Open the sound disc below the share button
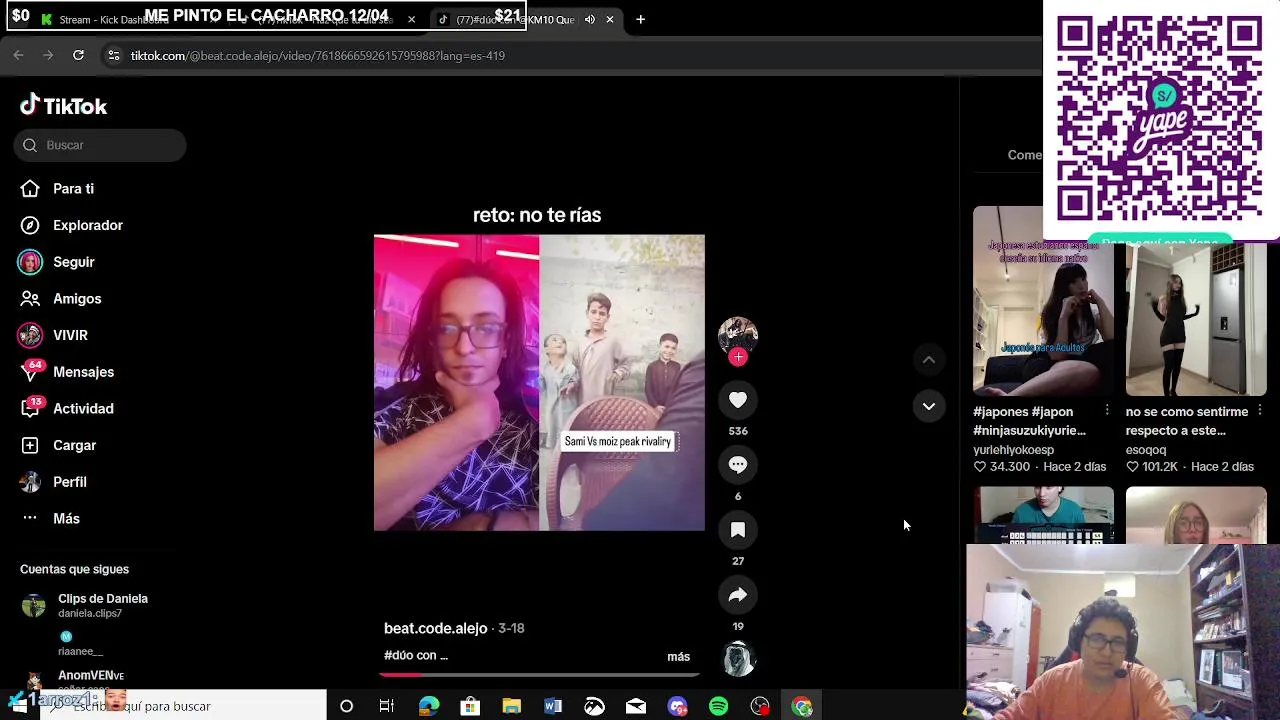 738,660
